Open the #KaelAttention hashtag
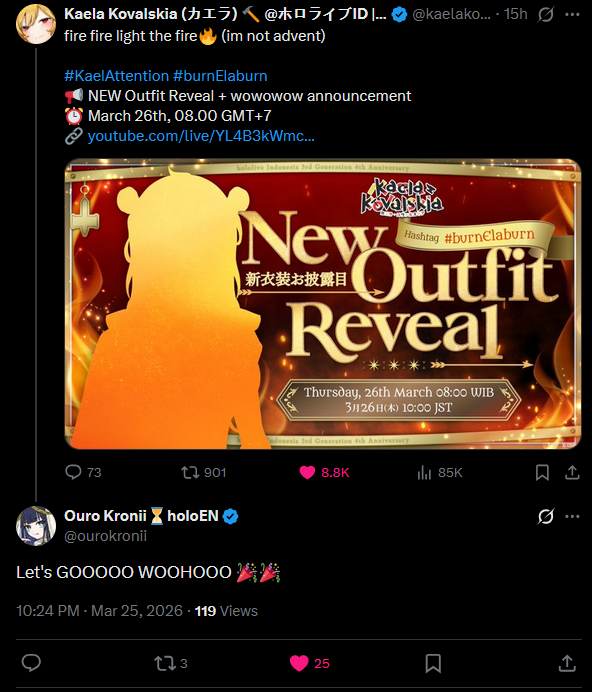 pos(117,76)
